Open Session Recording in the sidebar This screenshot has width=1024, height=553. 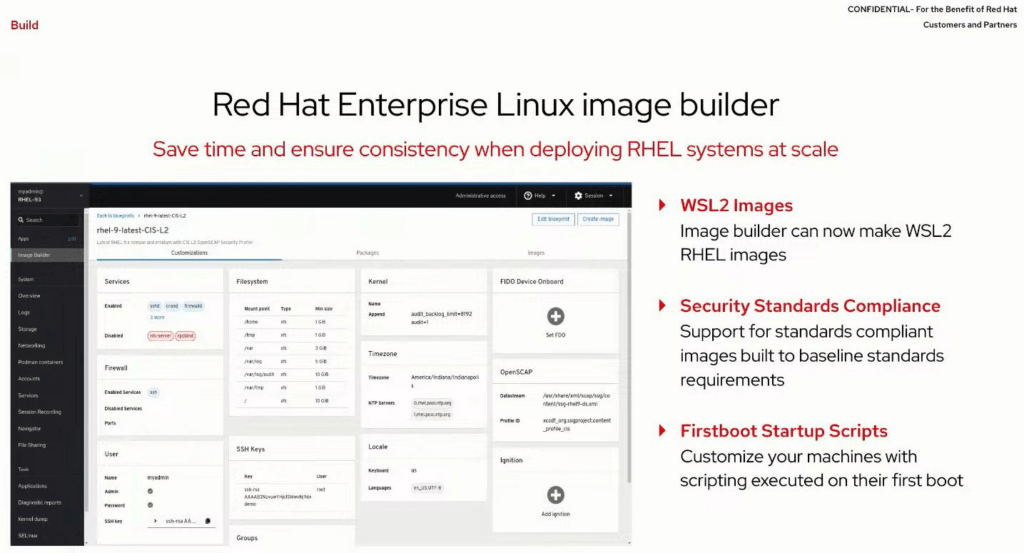pyautogui.click(x=40, y=412)
